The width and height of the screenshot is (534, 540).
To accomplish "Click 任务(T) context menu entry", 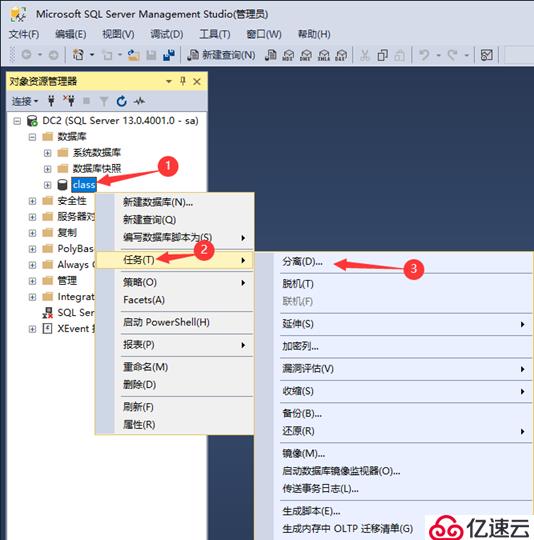I will pos(174,260).
